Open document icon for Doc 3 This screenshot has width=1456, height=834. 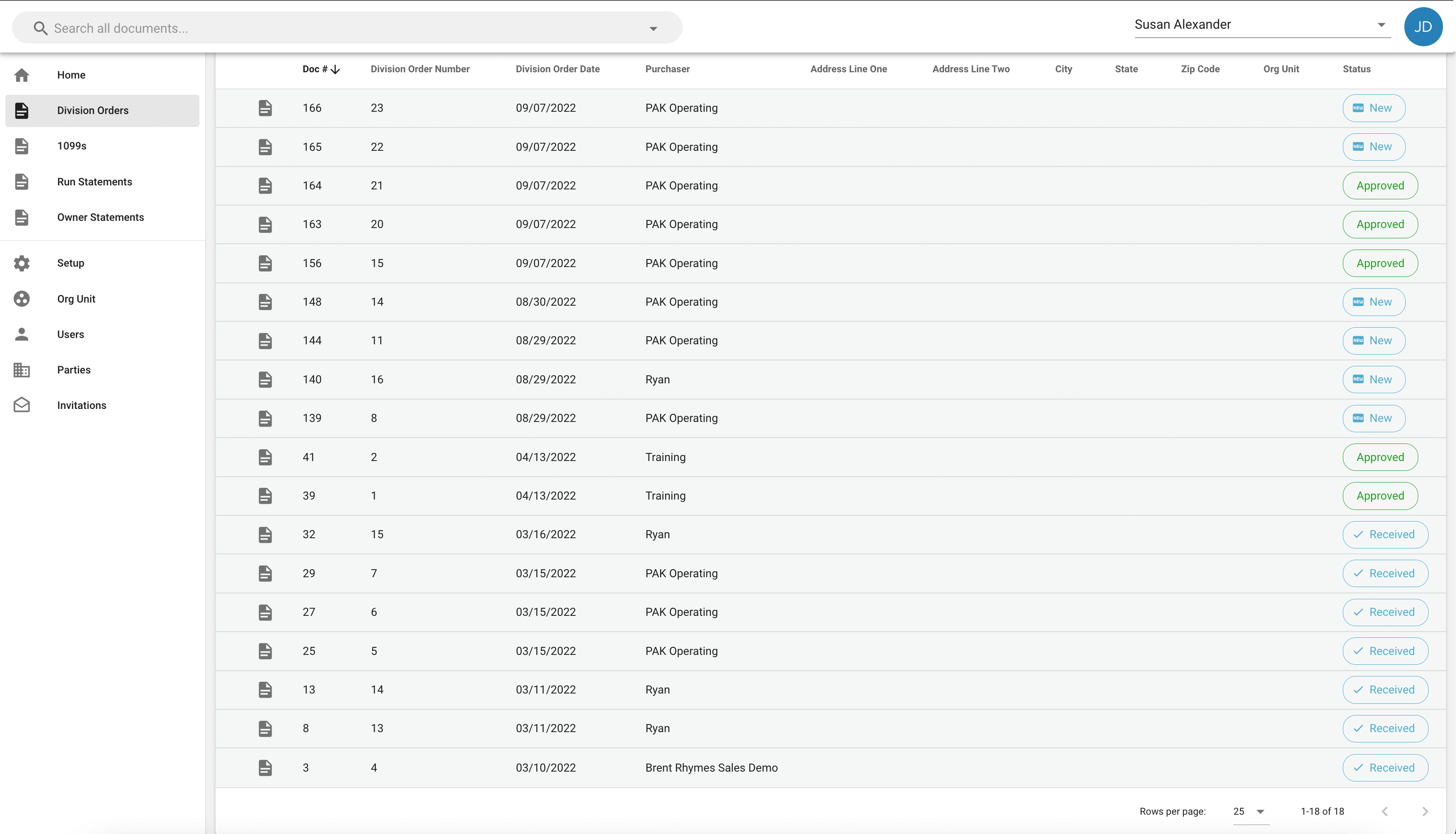pyautogui.click(x=265, y=768)
